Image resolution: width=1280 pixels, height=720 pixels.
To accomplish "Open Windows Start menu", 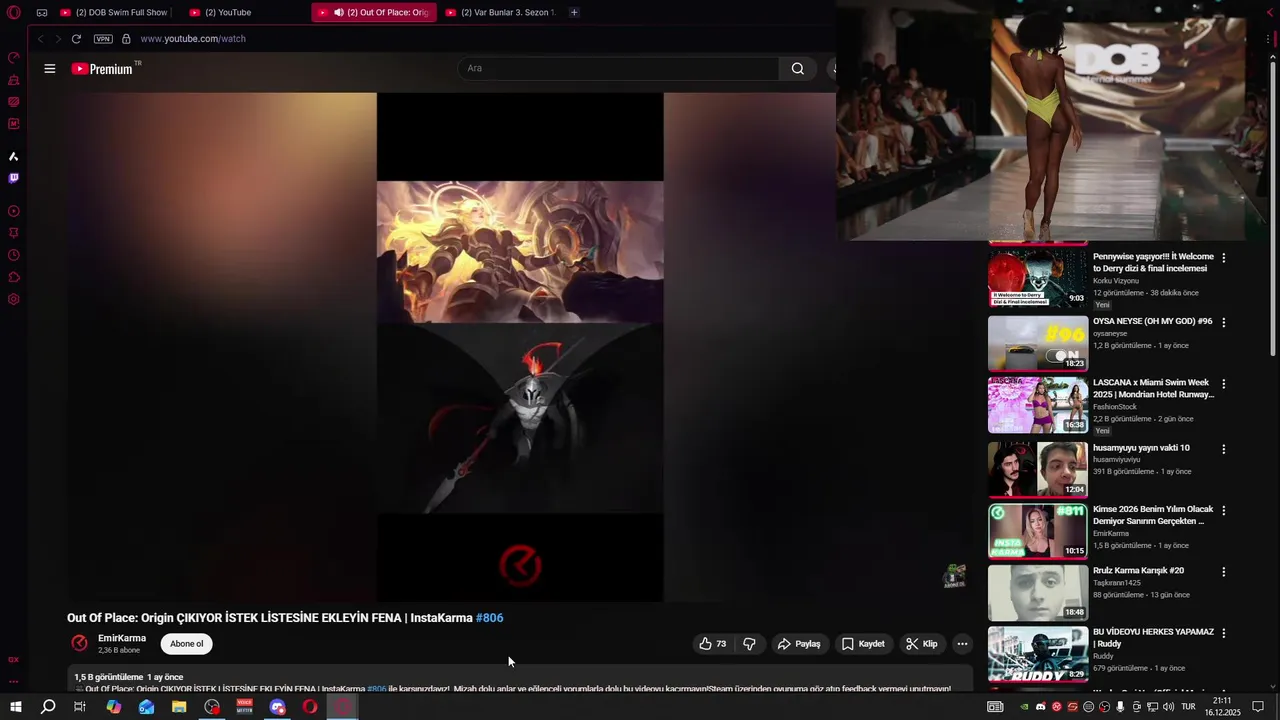I will (x=15, y=707).
